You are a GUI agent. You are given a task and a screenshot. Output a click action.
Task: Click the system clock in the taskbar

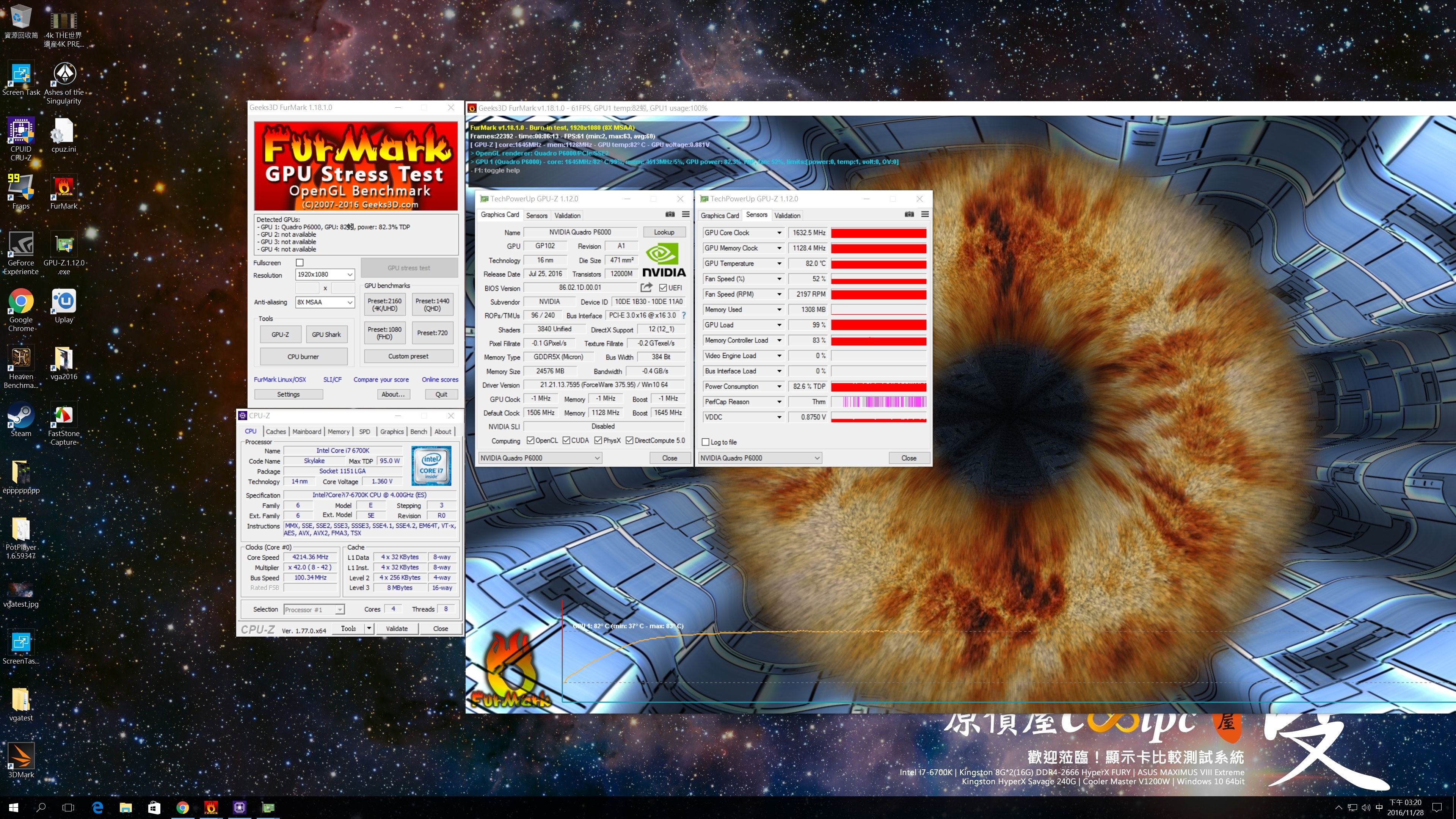tap(1404, 807)
